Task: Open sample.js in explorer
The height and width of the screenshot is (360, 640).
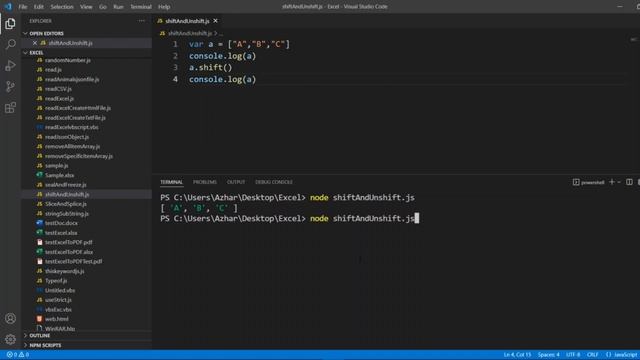Action: 57,165
